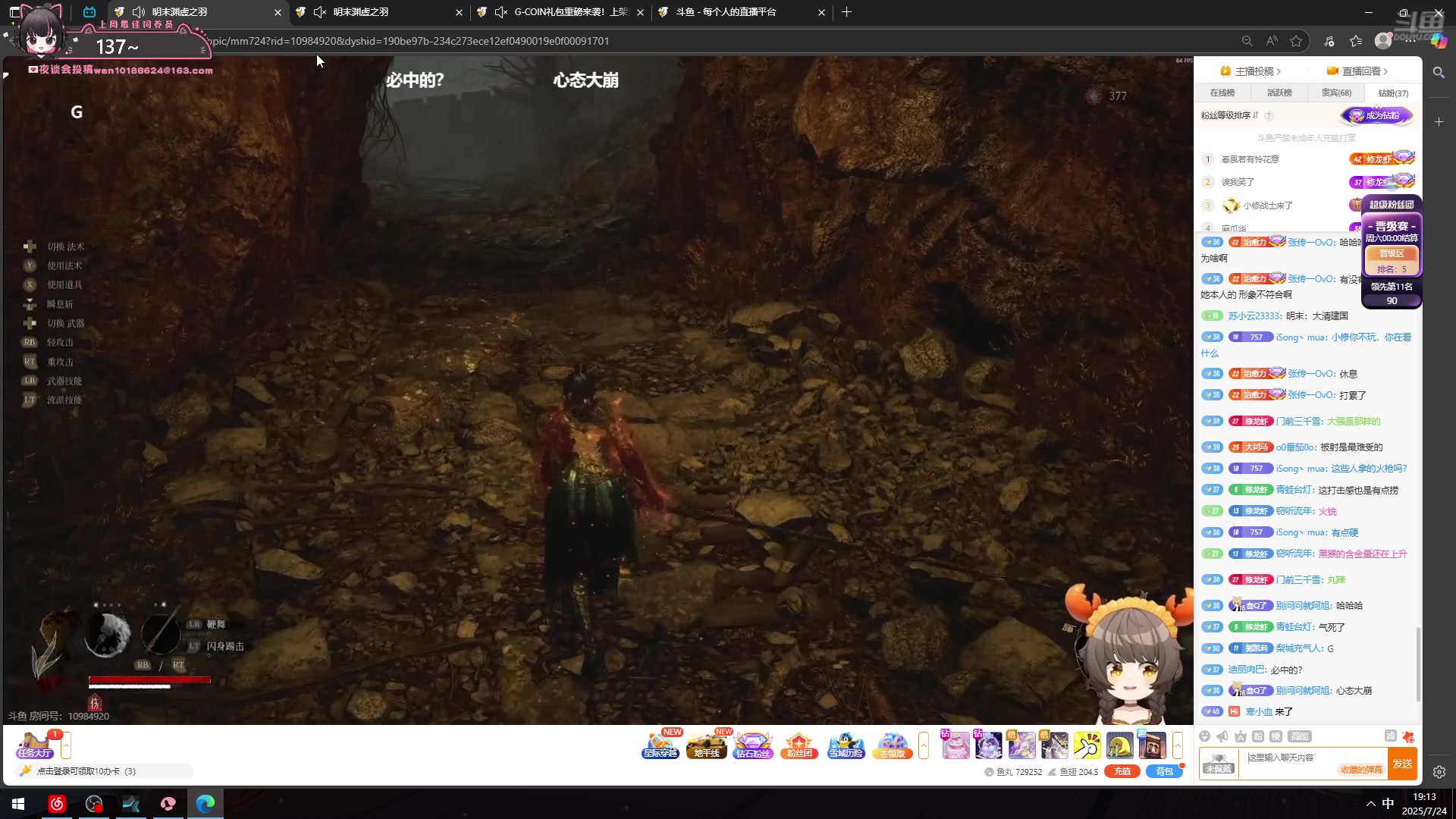Toggle 粉丝等级排序 sort order
Image resolution: width=1456 pixels, height=819 pixels.
(1229, 115)
